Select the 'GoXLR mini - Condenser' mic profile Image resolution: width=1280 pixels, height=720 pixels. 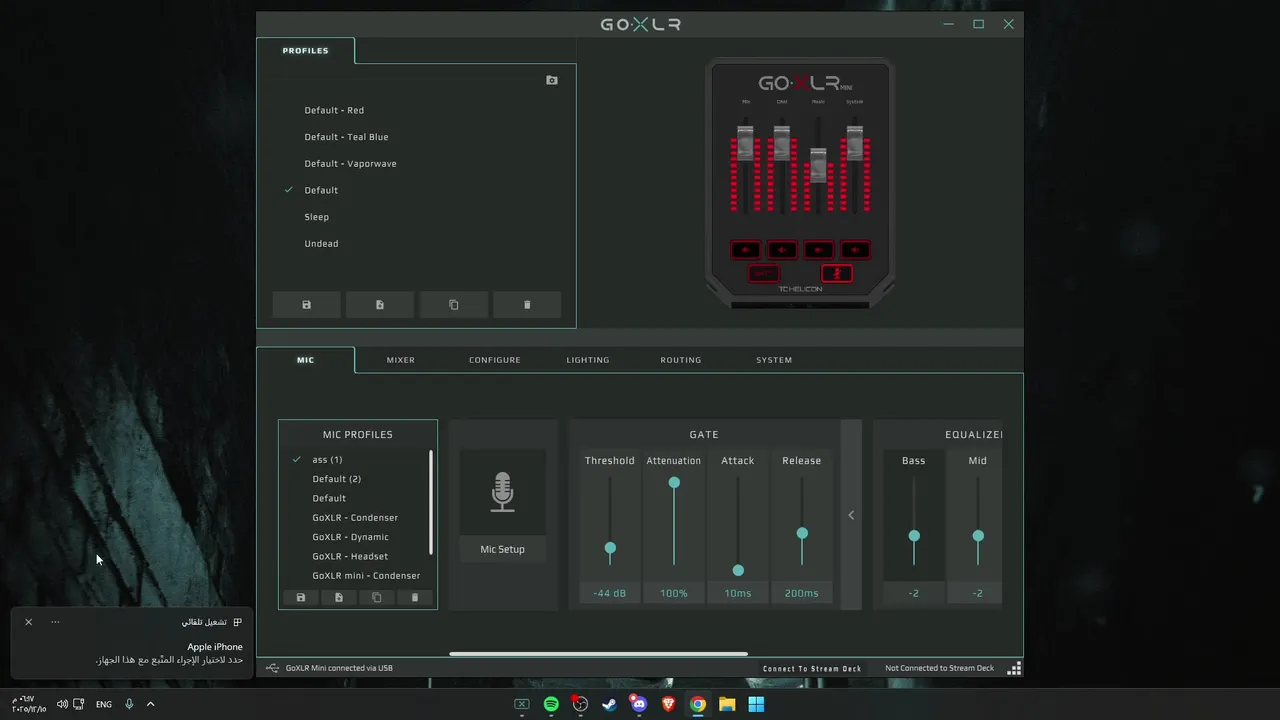tap(366, 576)
